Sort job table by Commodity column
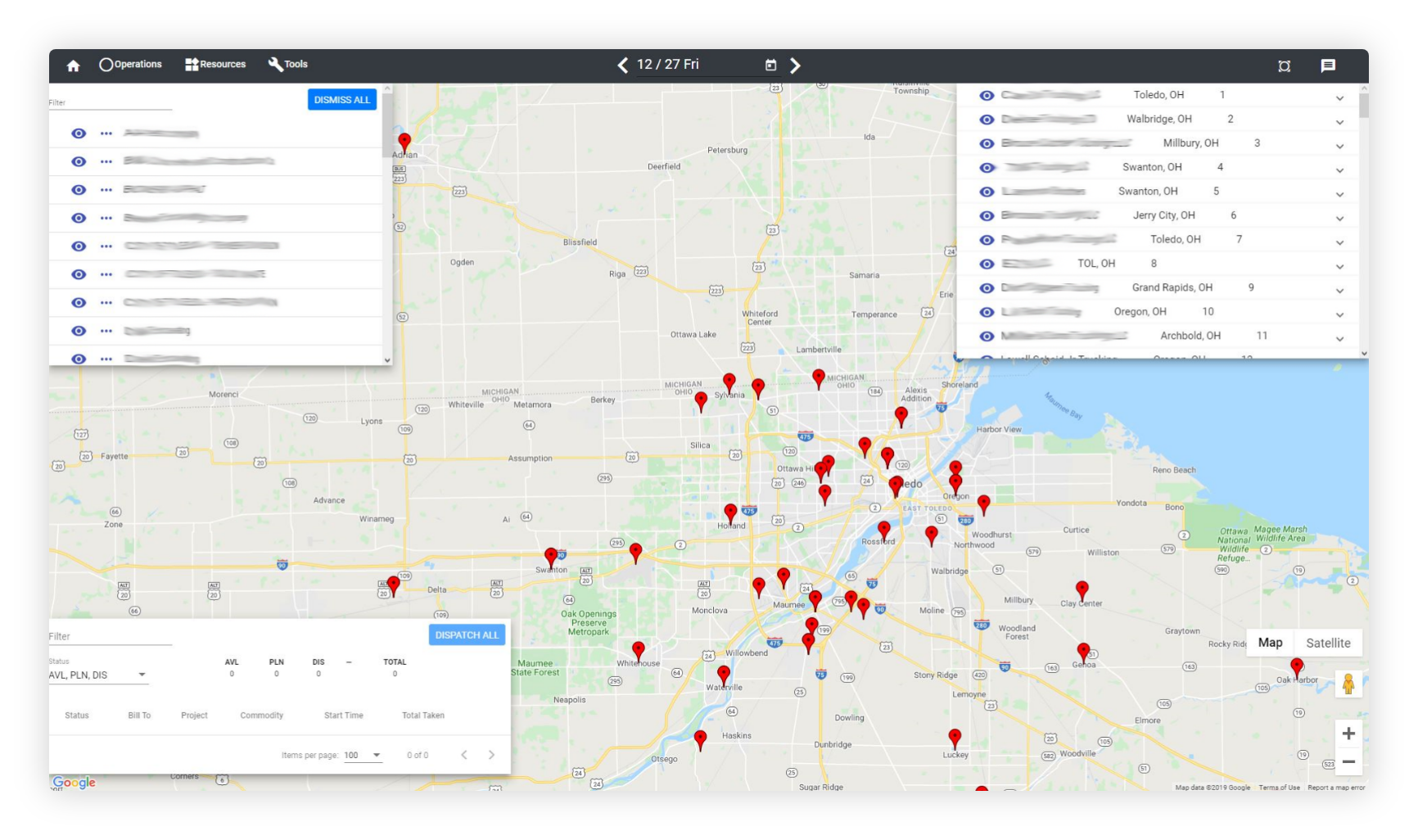The image size is (1418, 840). 262,716
